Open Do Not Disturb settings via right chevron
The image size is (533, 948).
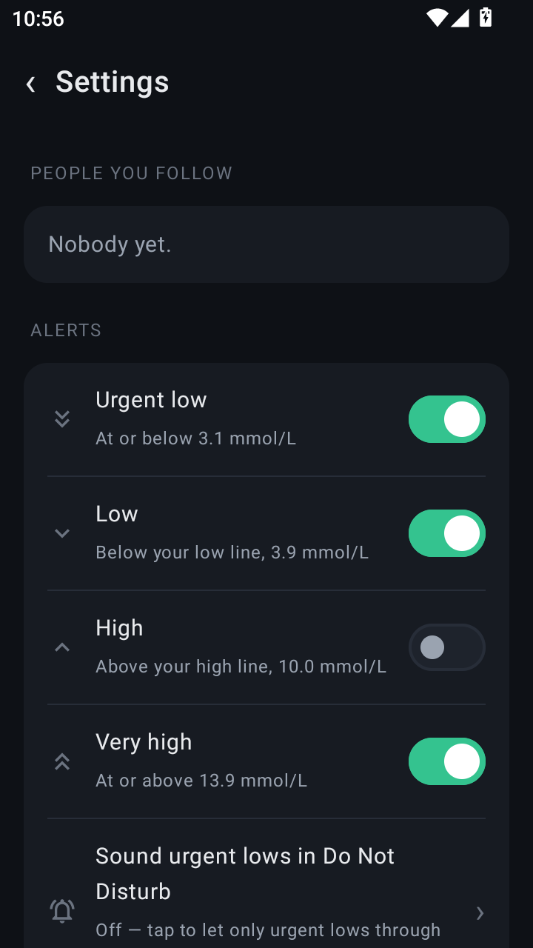[x=480, y=913]
